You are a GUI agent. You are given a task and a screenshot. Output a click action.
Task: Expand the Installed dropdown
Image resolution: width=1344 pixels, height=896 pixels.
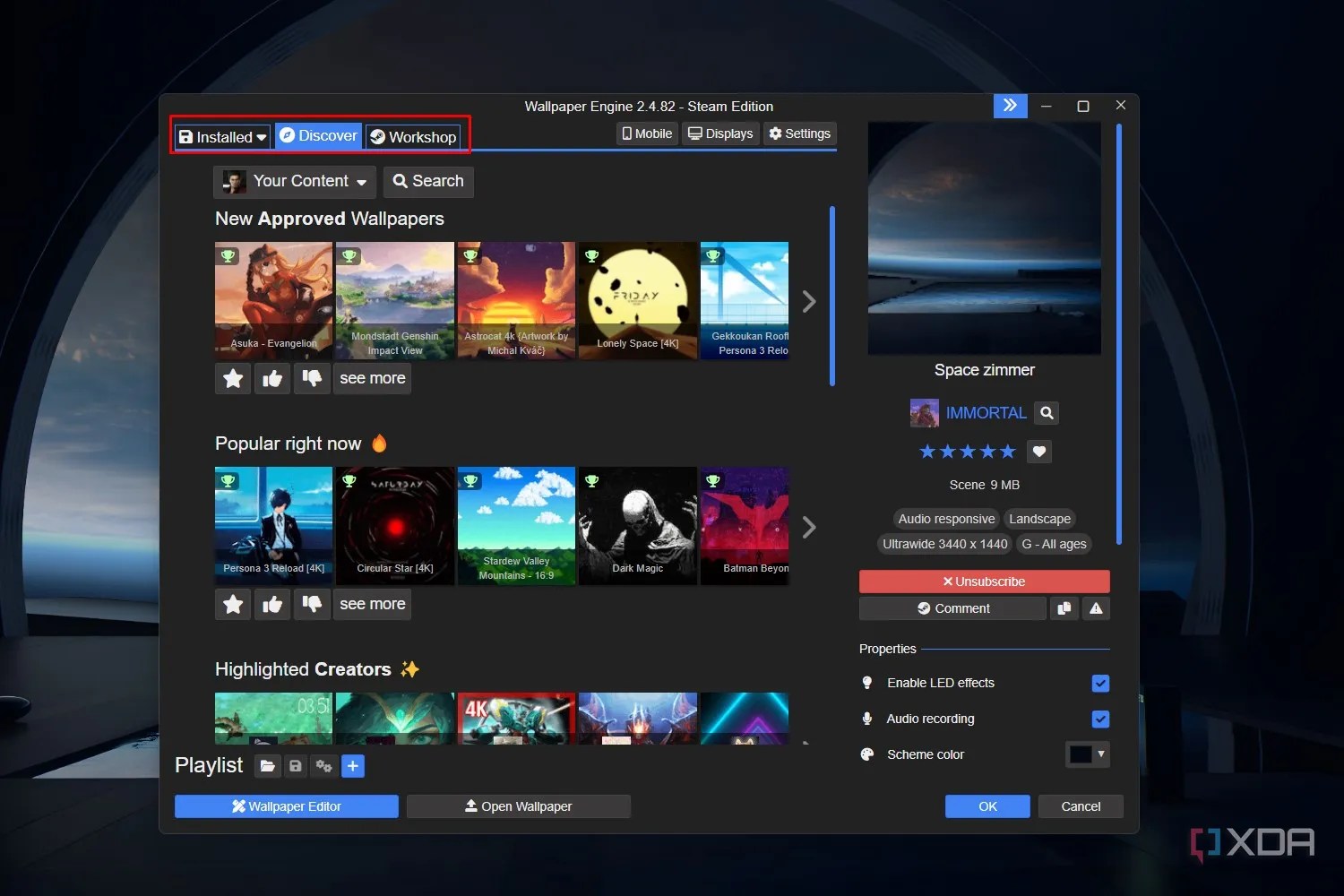[x=260, y=136]
